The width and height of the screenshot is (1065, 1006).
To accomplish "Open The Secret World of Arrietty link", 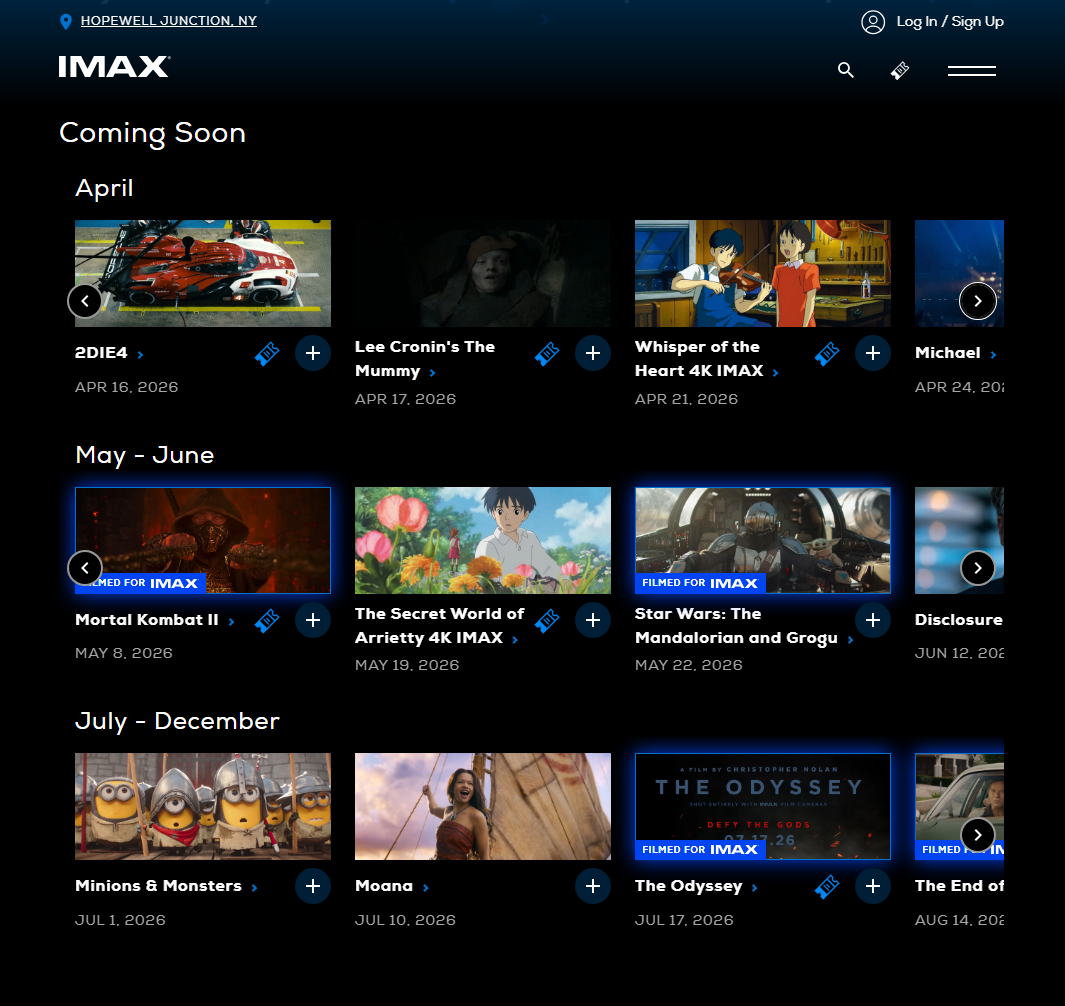I will [439, 626].
